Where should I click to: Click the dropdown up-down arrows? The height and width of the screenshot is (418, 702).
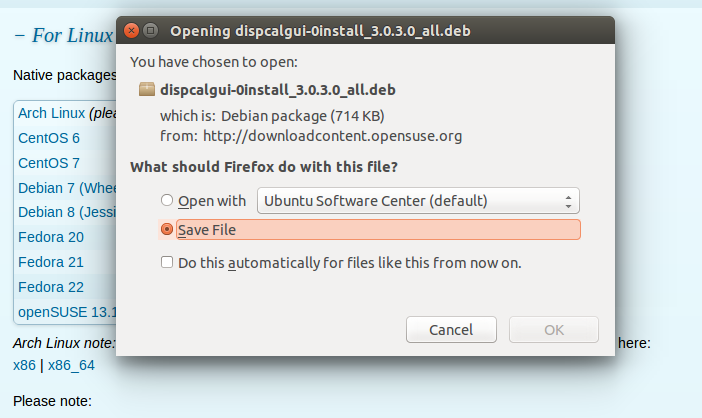pos(568,201)
